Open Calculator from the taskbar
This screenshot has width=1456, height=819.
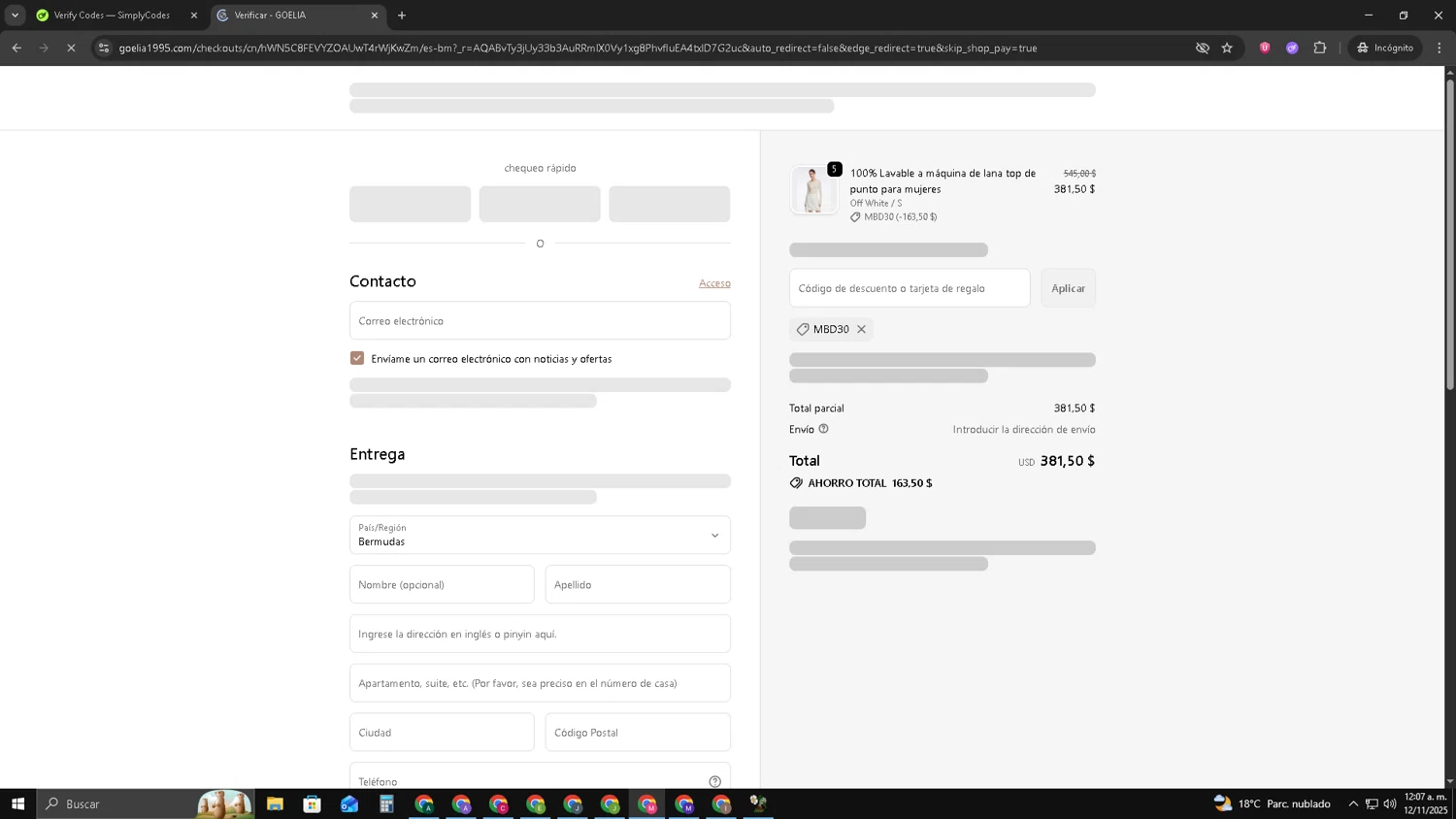[x=386, y=803]
